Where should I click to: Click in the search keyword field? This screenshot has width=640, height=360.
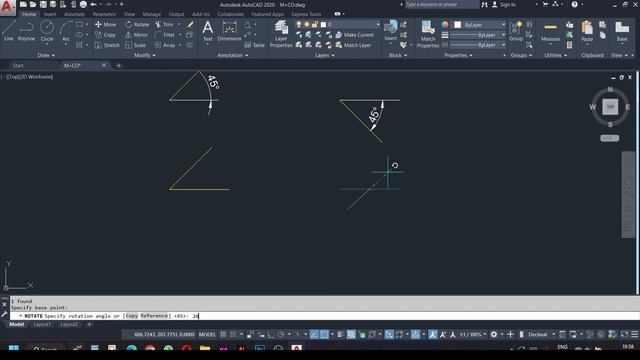coord(442,4)
